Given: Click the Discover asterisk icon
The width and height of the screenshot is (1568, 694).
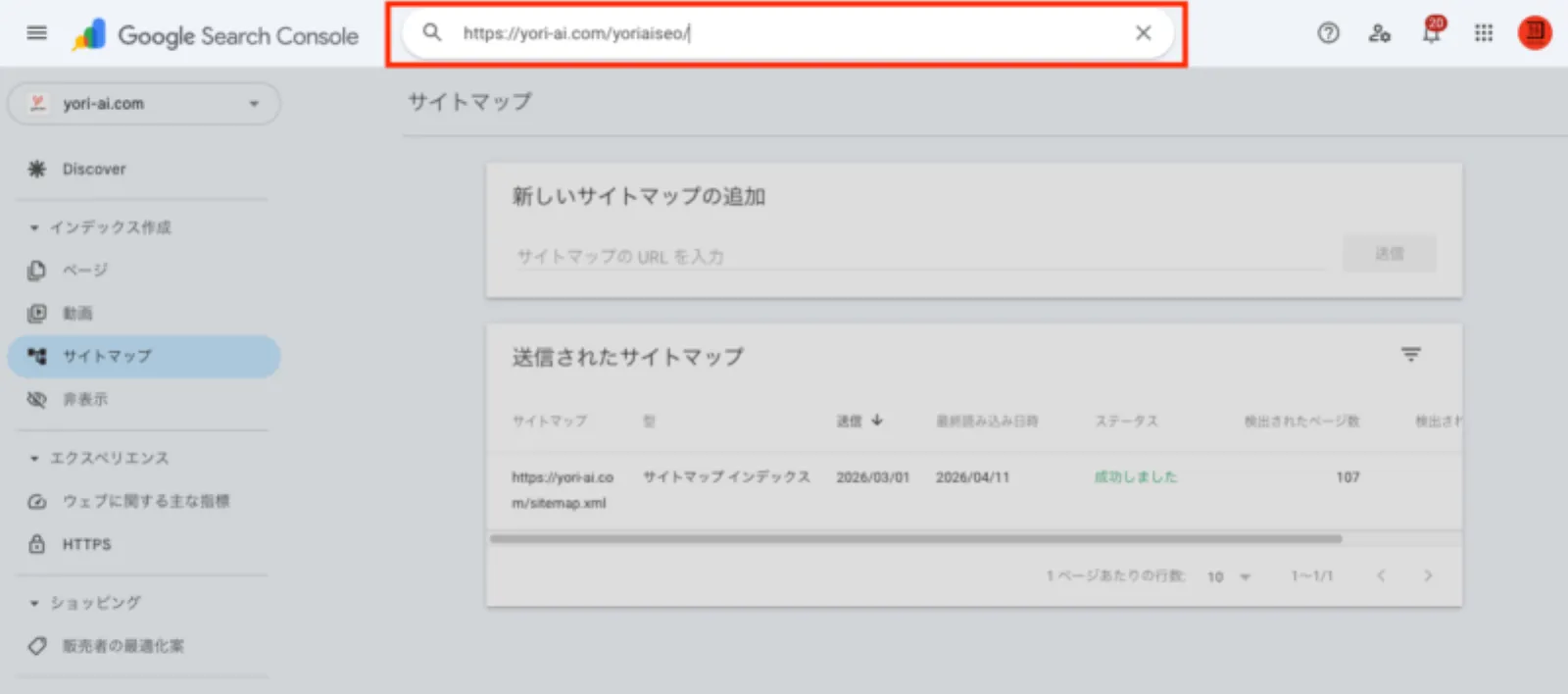Looking at the screenshot, I should 37,170.
